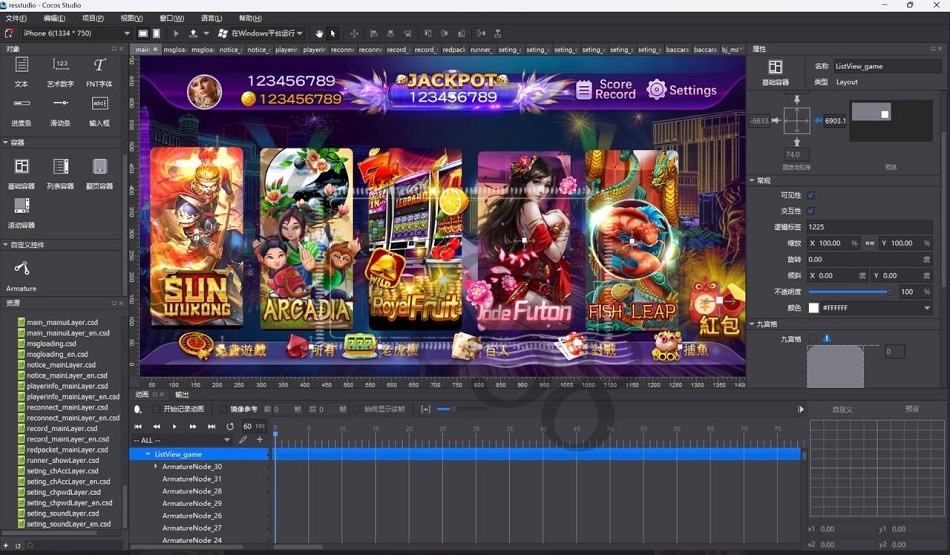Activate the hand pan tool

319,33
